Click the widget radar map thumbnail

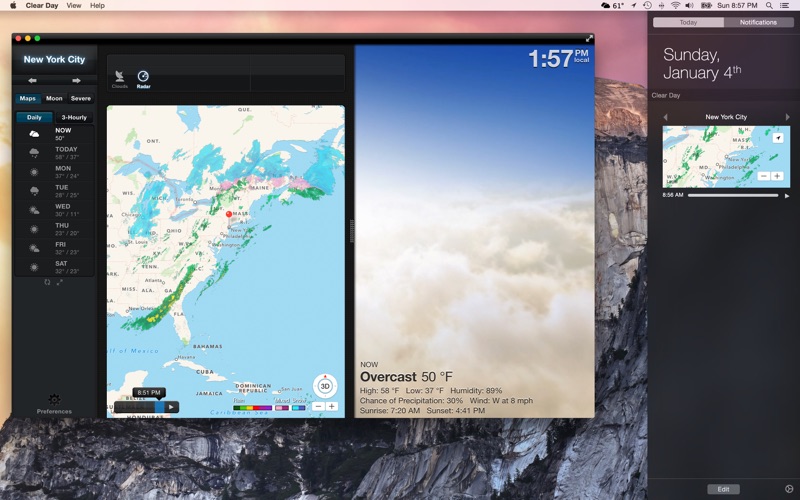point(726,157)
